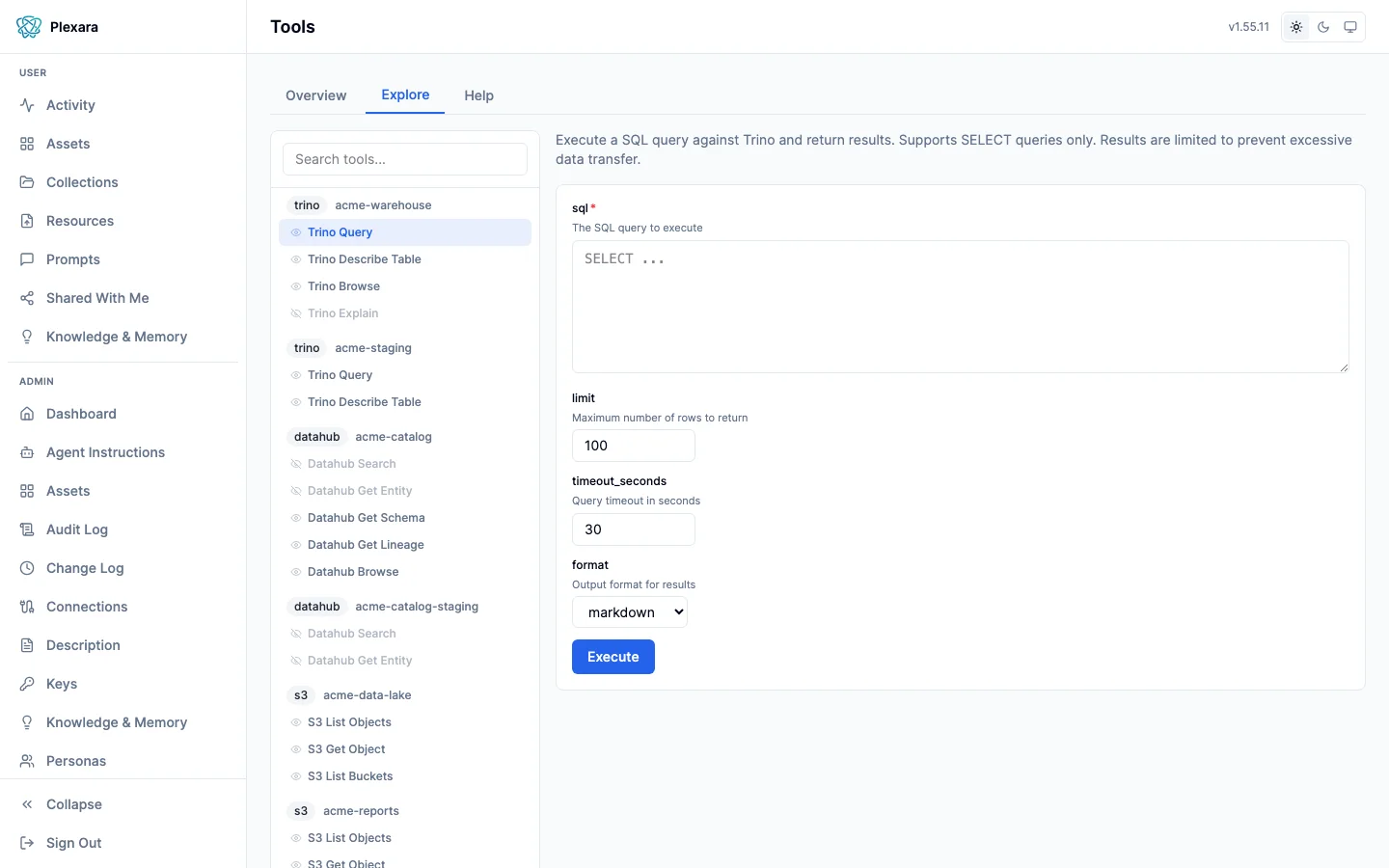Switch to the Help tab
This screenshot has width=1389, height=868.
[478, 95]
